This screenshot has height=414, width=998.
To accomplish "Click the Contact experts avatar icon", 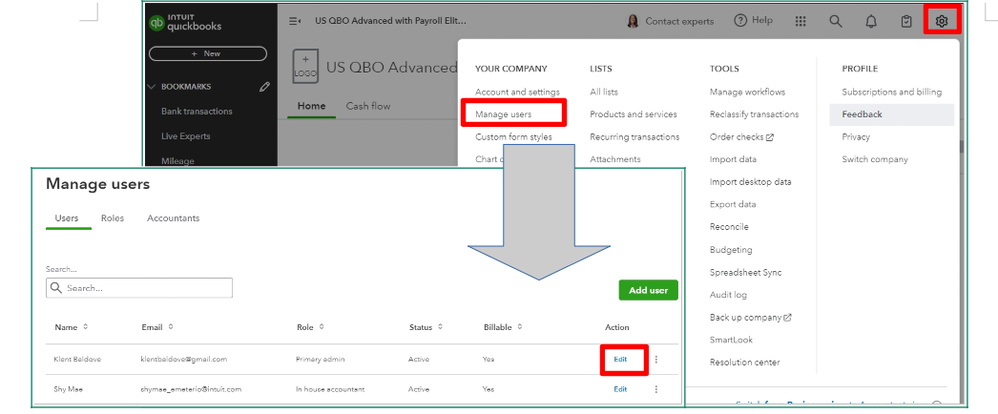I will (x=633, y=21).
